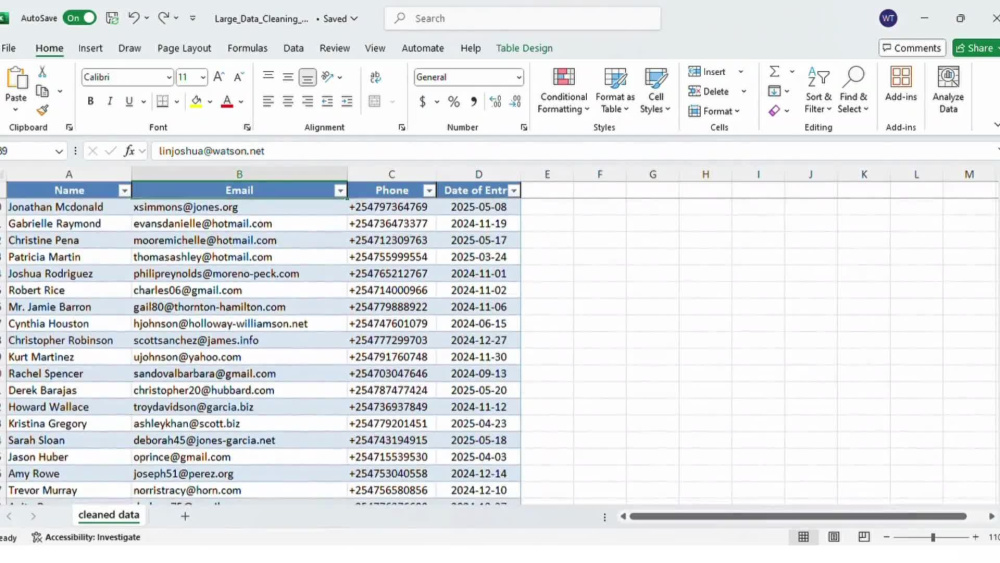The width and height of the screenshot is (1000, 563).
Task: Toggle Underline formatting
Action: coord(129,101)
